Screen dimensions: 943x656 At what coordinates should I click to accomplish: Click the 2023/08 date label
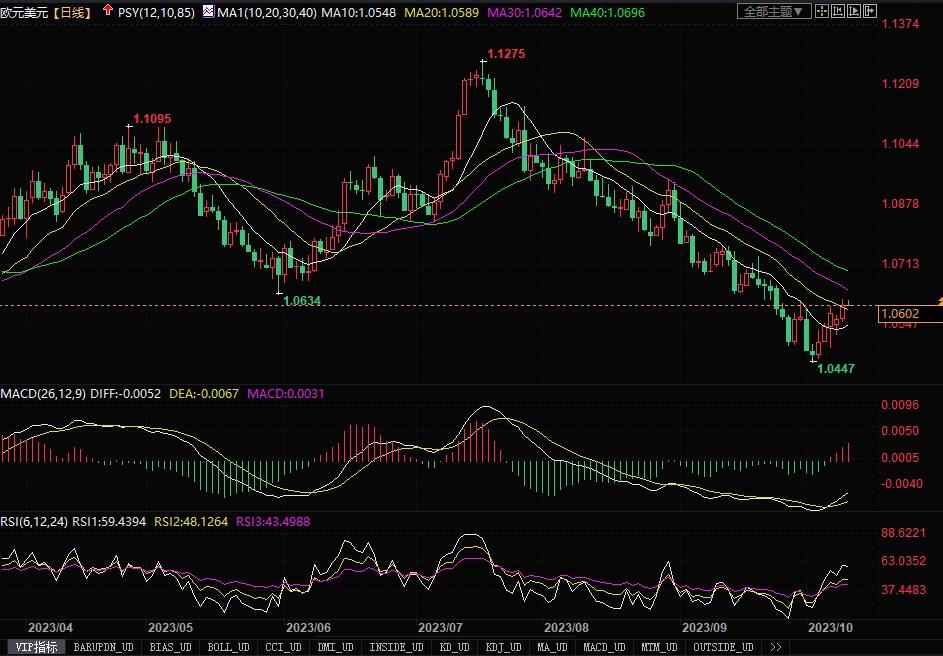tap(566, 628)
